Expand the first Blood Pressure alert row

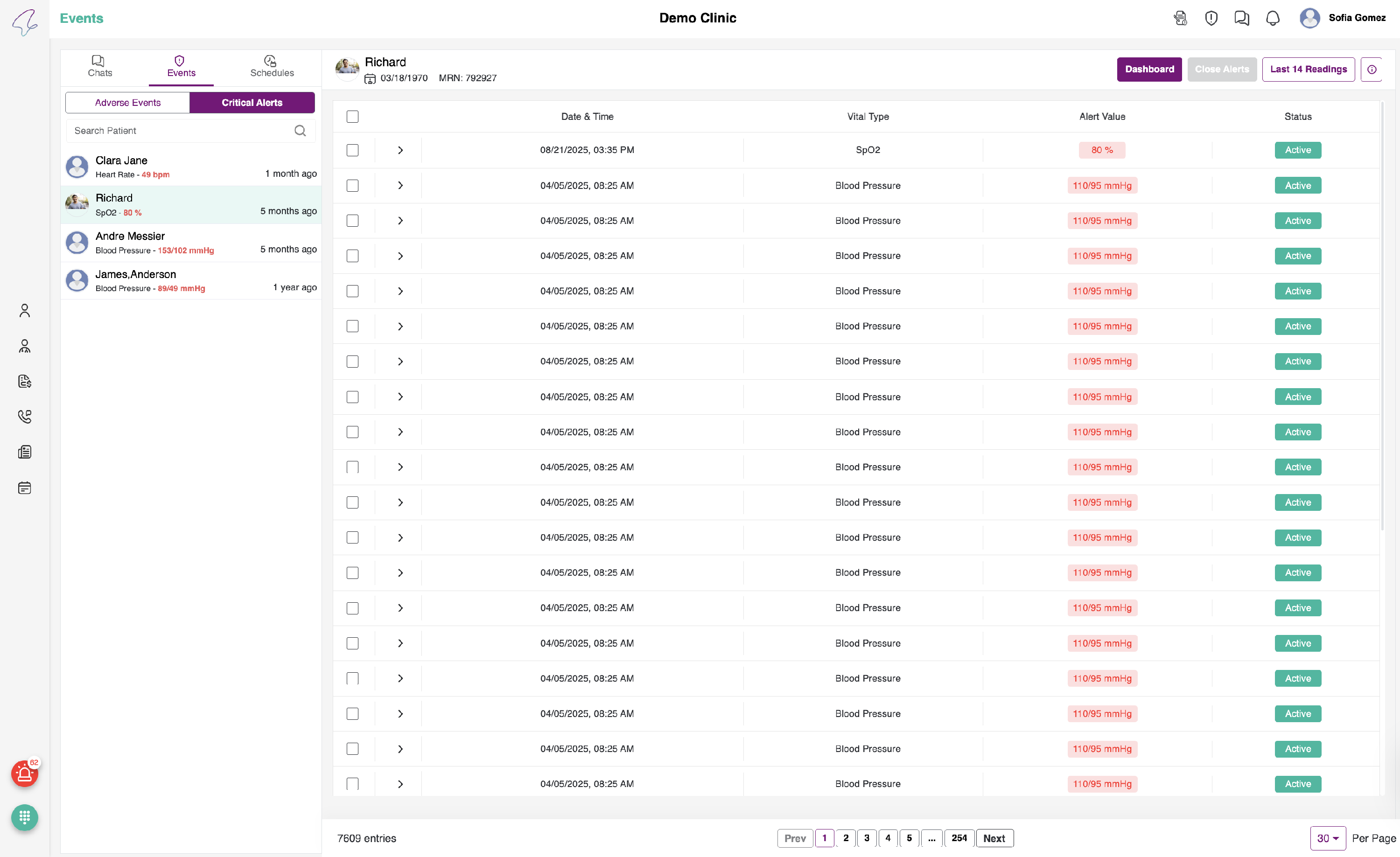click(400, 186)
